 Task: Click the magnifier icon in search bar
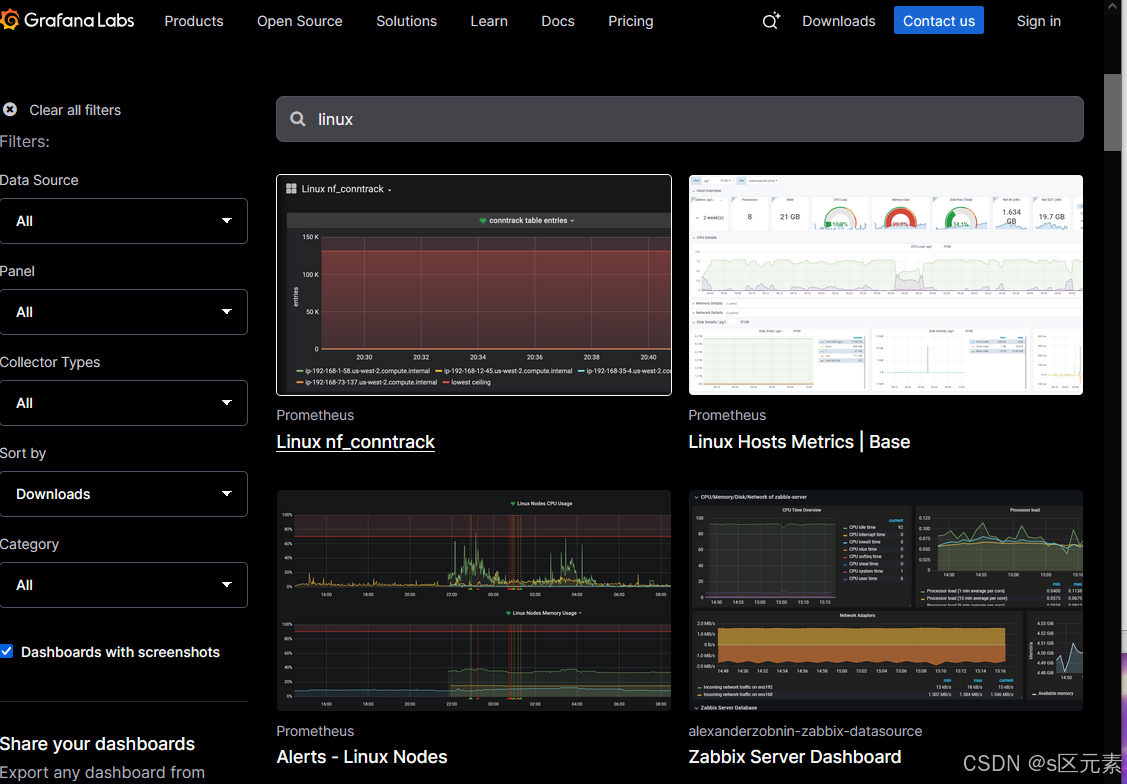pyautogui.click(x=298, y=119)
